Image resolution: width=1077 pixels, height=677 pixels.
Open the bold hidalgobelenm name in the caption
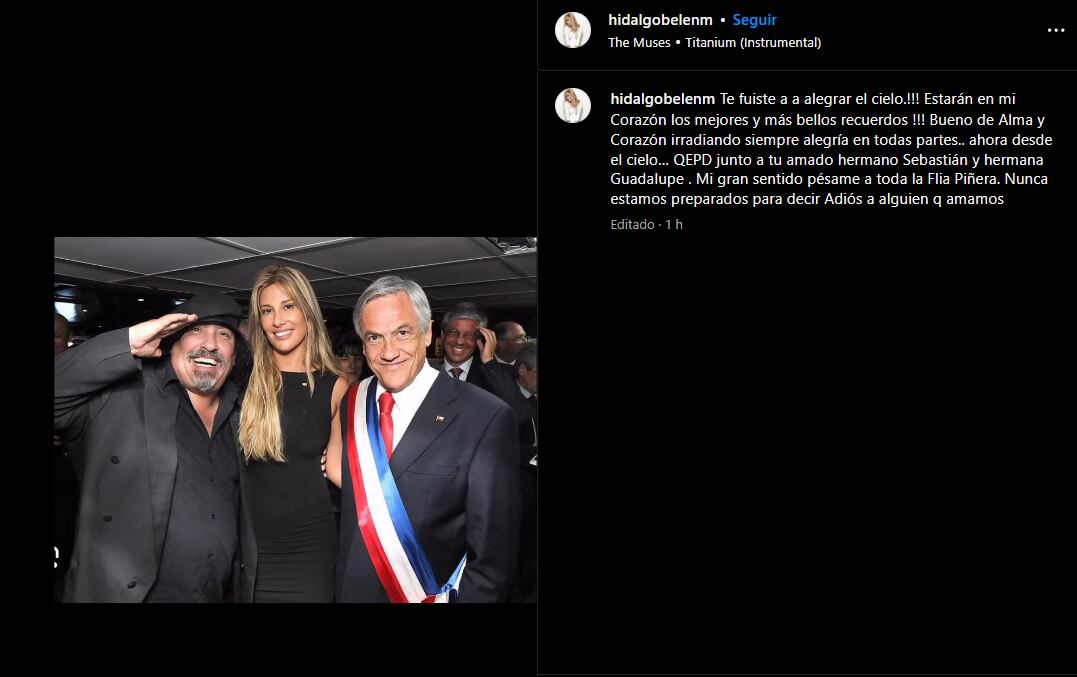(663, 99)
